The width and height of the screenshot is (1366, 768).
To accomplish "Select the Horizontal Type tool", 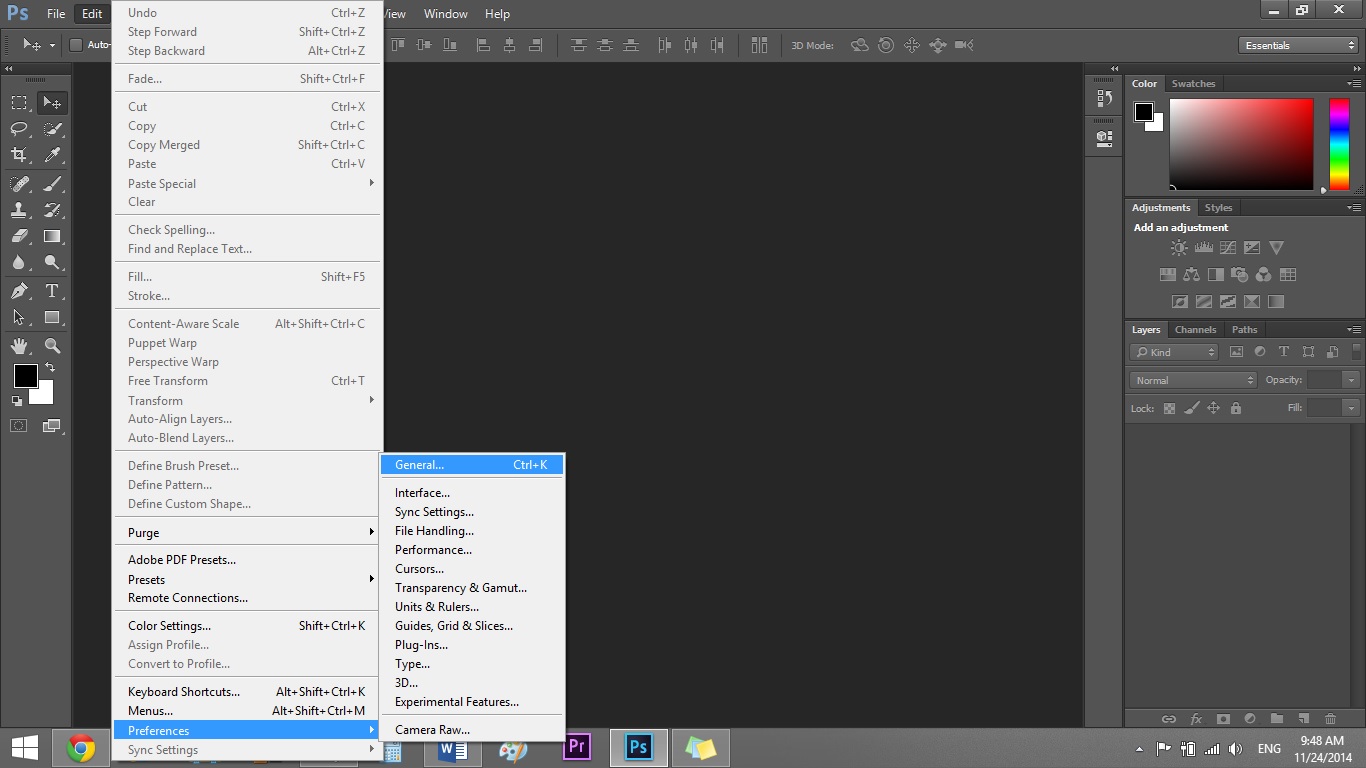I will coord(52,291).
